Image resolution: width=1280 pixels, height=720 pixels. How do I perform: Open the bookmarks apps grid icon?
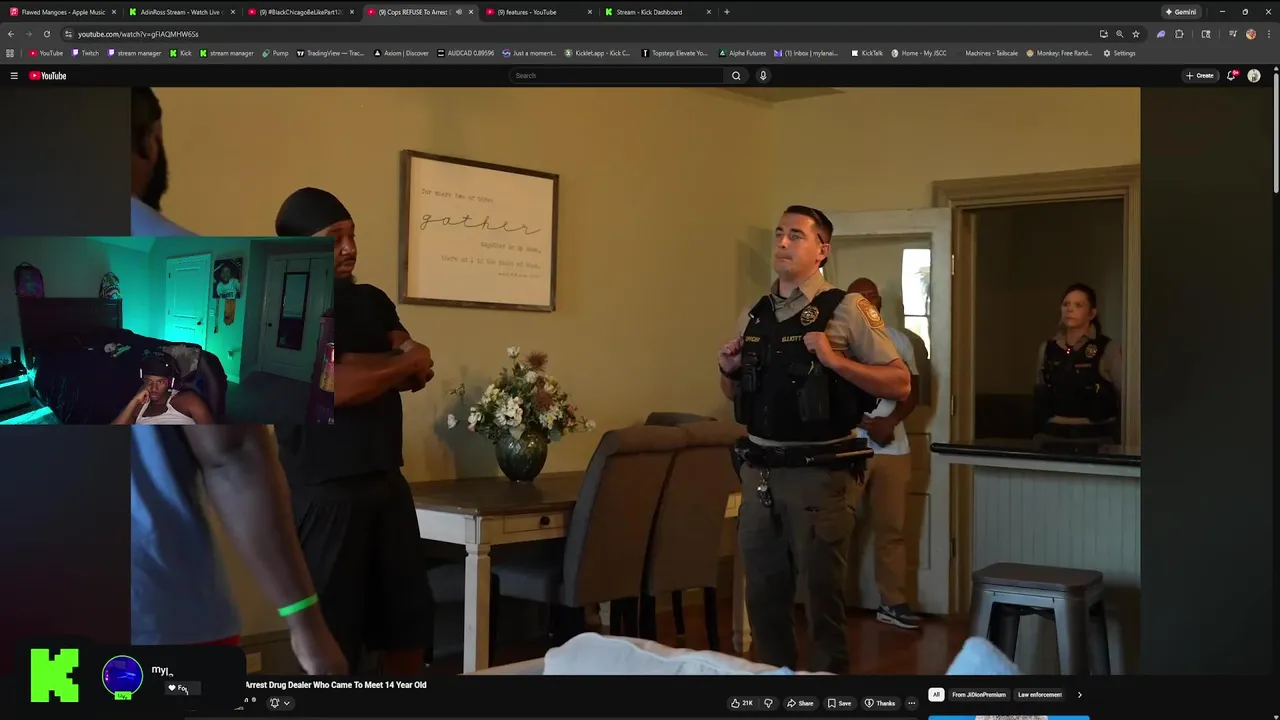(x=10, y=53)
